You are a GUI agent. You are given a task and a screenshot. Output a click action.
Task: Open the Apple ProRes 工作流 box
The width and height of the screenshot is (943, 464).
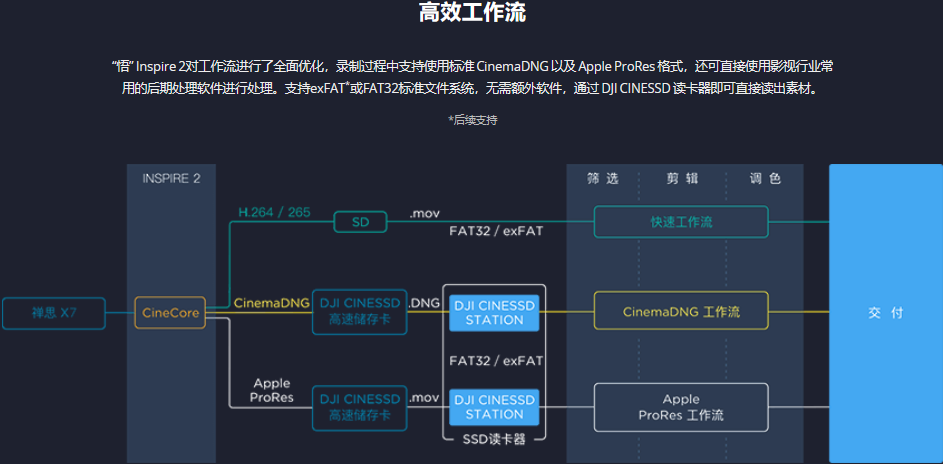(x=681, y=406)
